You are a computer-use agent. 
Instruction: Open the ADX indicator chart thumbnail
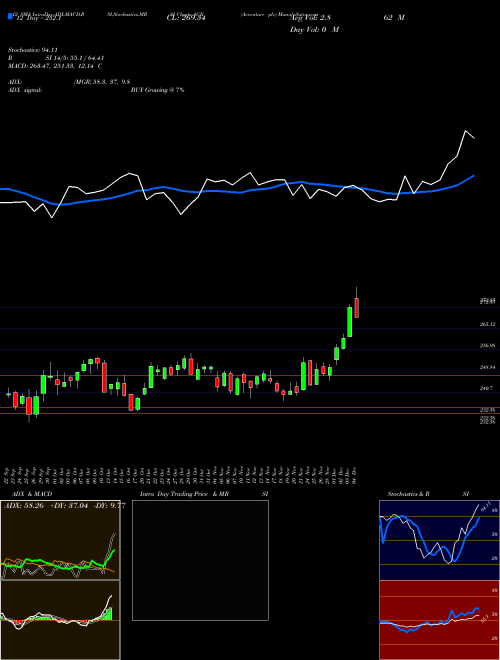coord(60,540)
